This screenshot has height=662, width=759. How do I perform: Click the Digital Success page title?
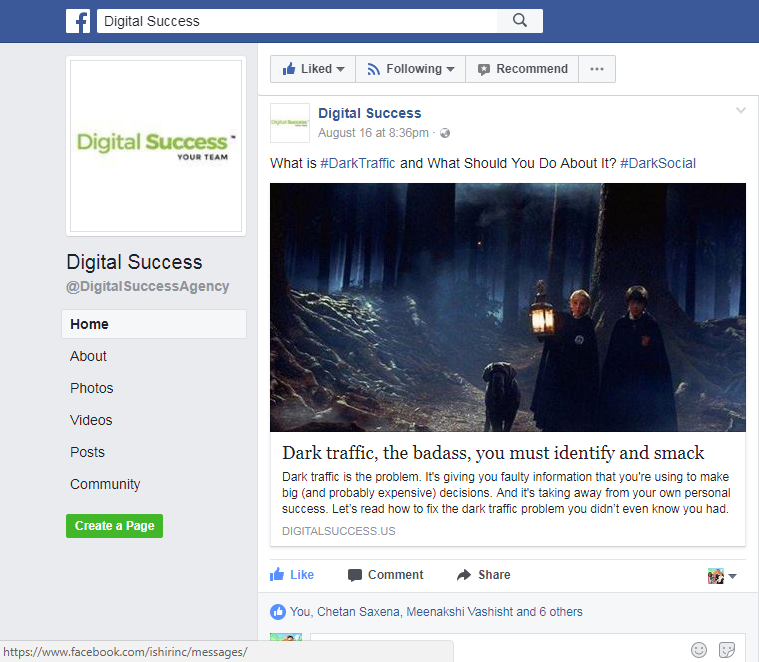(134, 262)
